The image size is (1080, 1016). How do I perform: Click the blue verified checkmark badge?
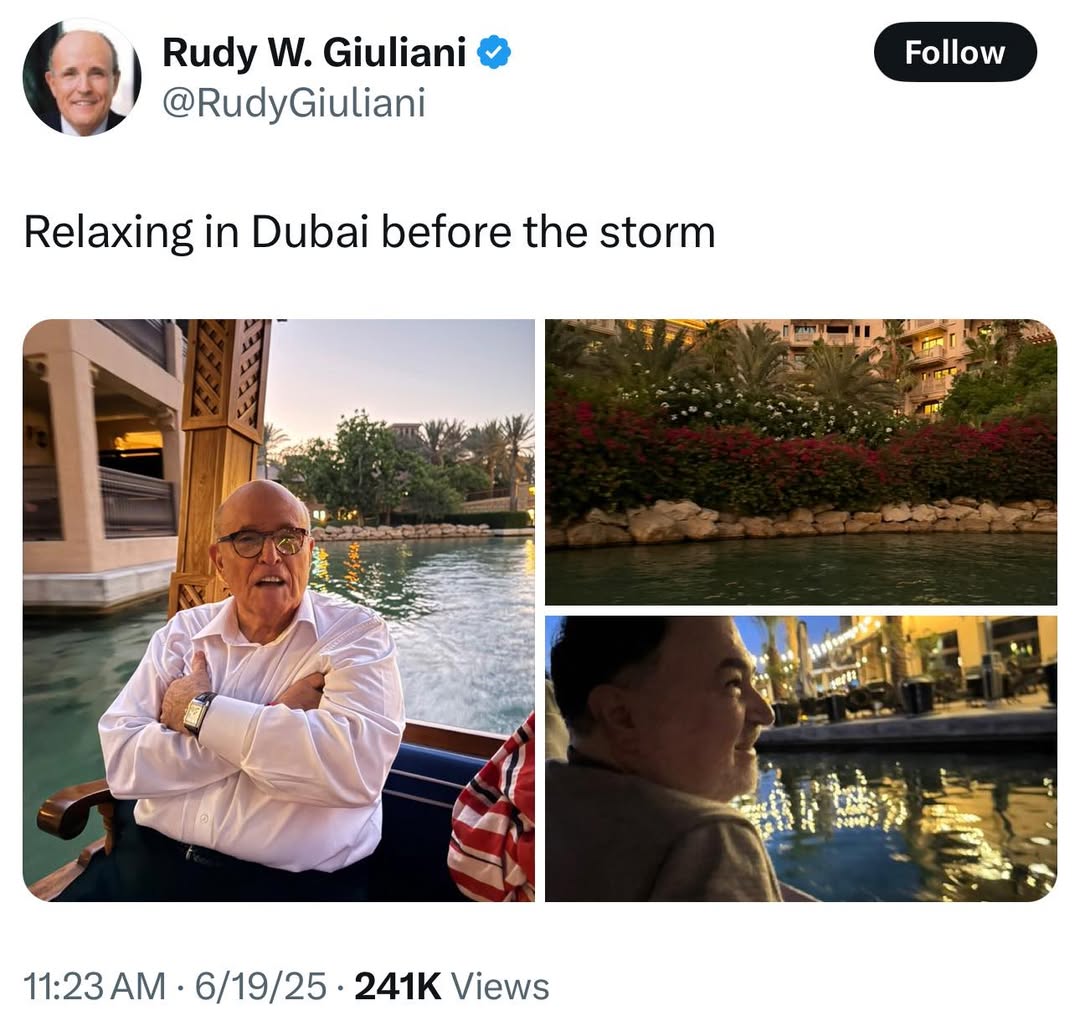click(x=493, y=53)
